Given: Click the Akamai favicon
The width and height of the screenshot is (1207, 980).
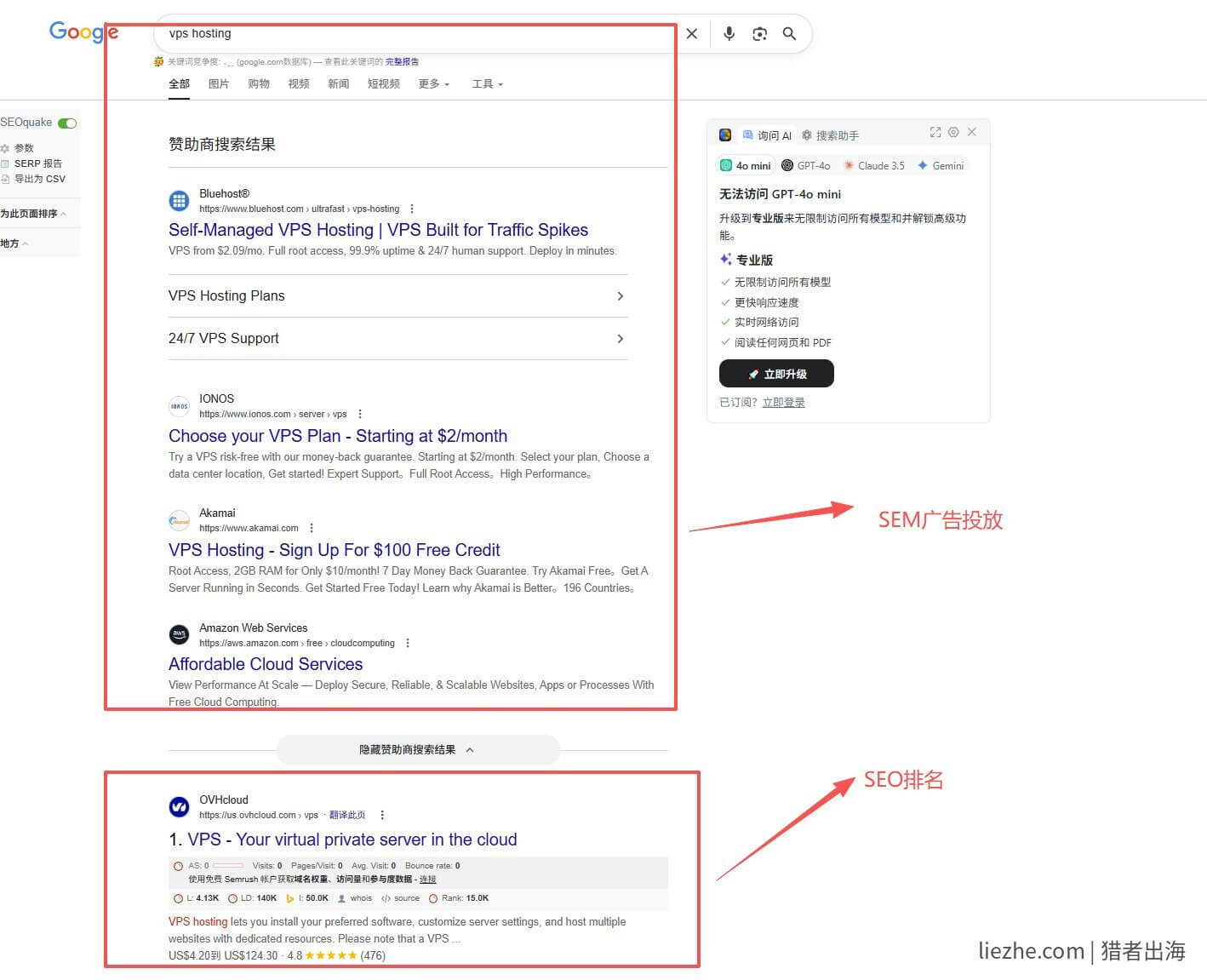Looking at the screenshot, I should tap(179, 520).
